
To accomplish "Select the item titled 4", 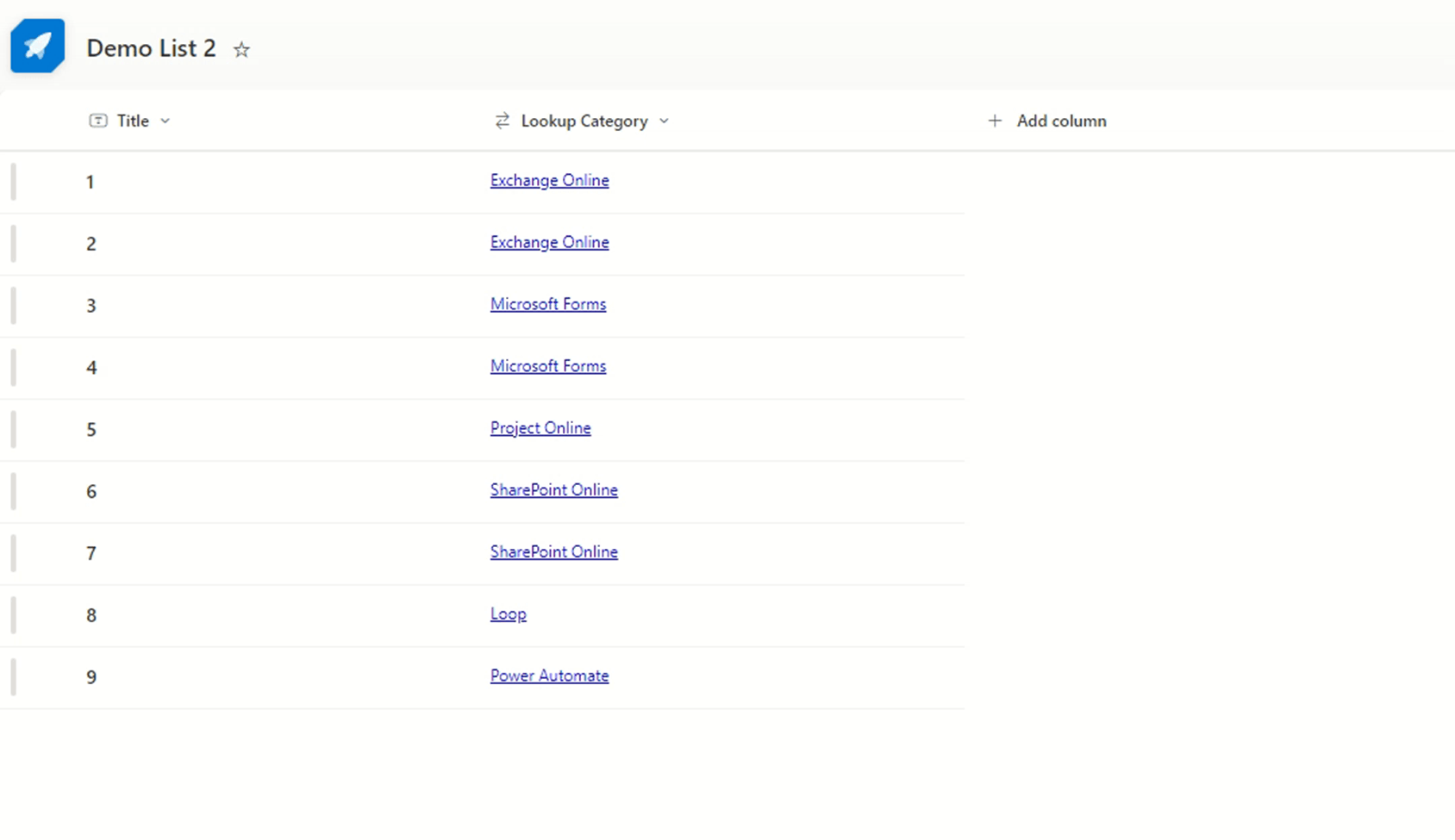I will [91, 368].
